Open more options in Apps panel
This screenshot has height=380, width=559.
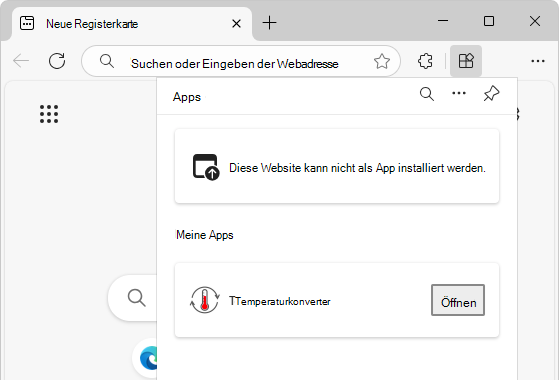click(x=459, y=93)
